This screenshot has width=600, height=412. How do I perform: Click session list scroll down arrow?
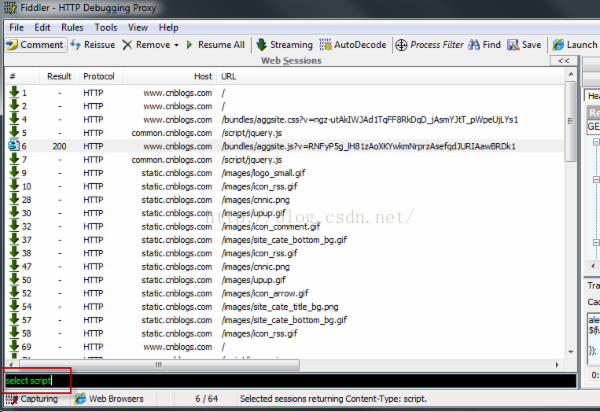pyautogui.click(x=571, y=352)
